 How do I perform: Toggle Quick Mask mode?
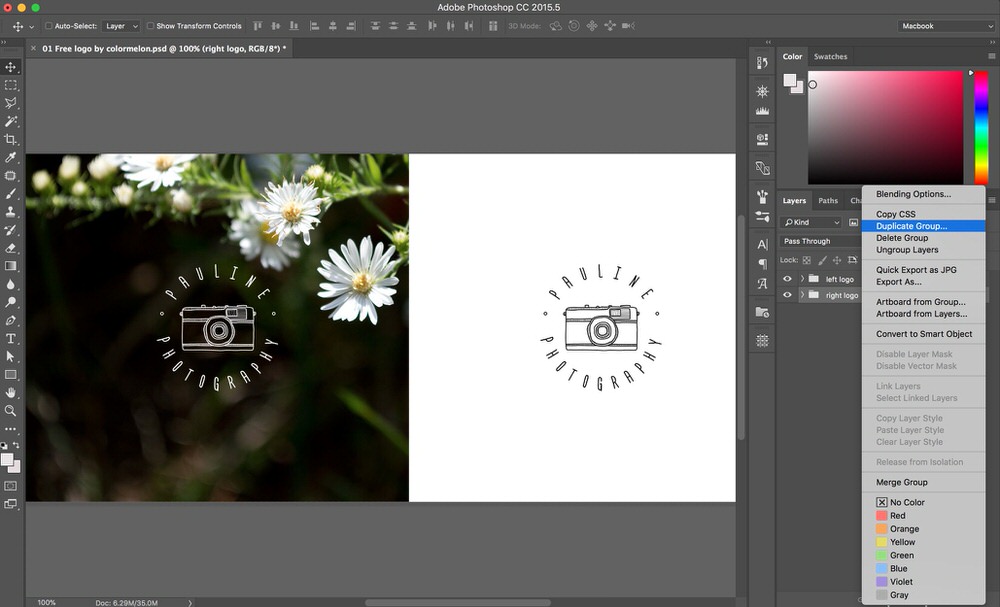pyautogui.click(x=11, y=486)
